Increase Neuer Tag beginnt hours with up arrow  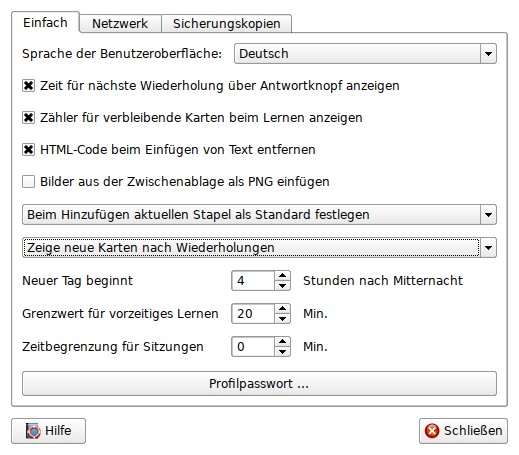click(283, 276)
